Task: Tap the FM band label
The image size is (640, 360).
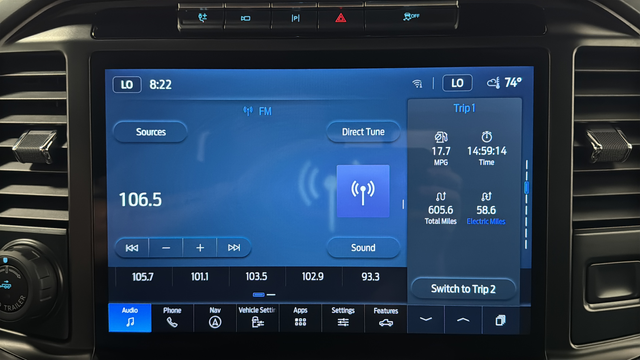Action: [265, 111]
